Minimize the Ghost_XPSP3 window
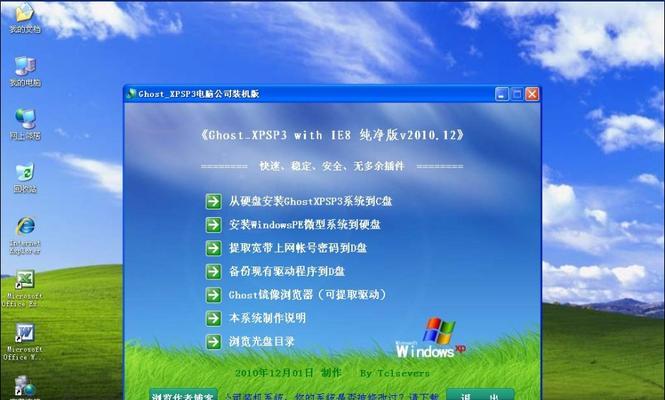 (x=502, y=94)
